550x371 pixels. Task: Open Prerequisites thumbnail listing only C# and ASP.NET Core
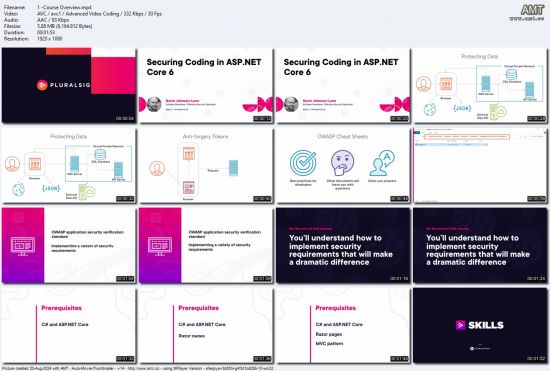[x=69, y=326]
